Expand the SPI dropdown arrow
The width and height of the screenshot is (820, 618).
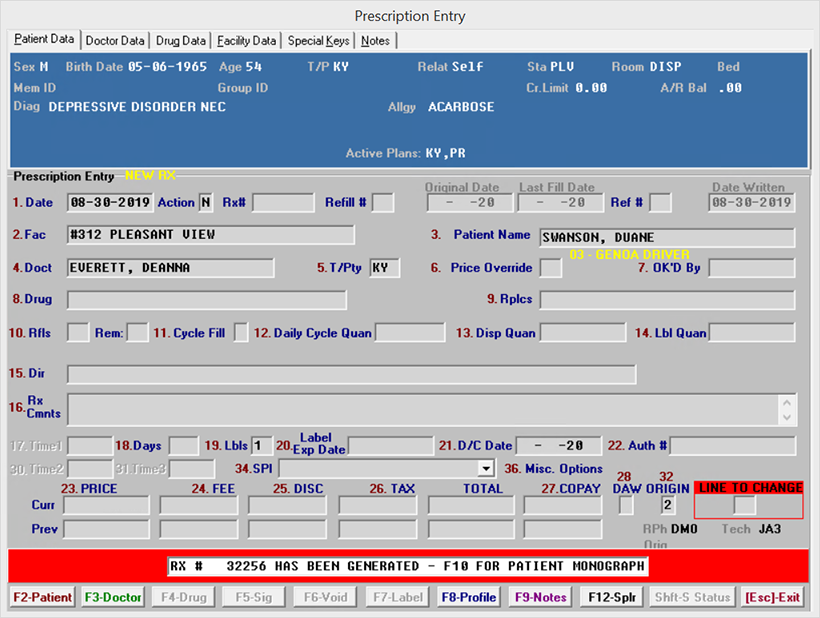[x=486, y=468]
